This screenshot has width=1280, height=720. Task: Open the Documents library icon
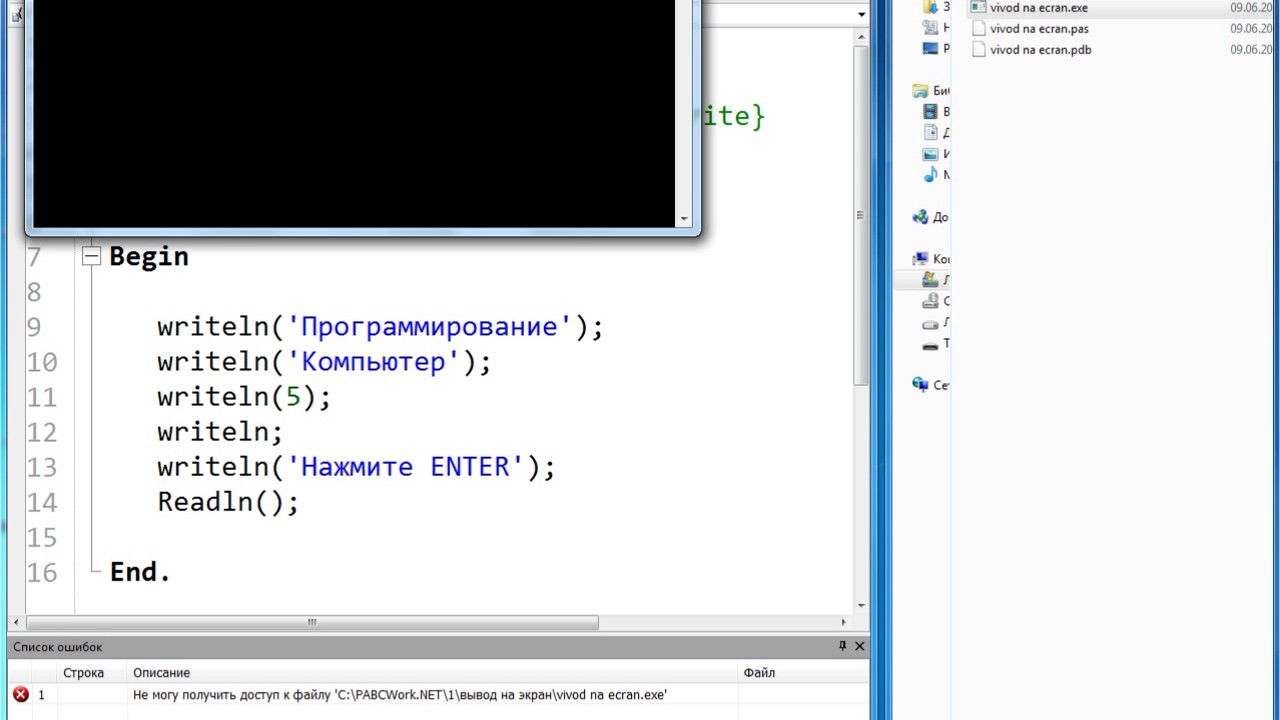[931, 133]
